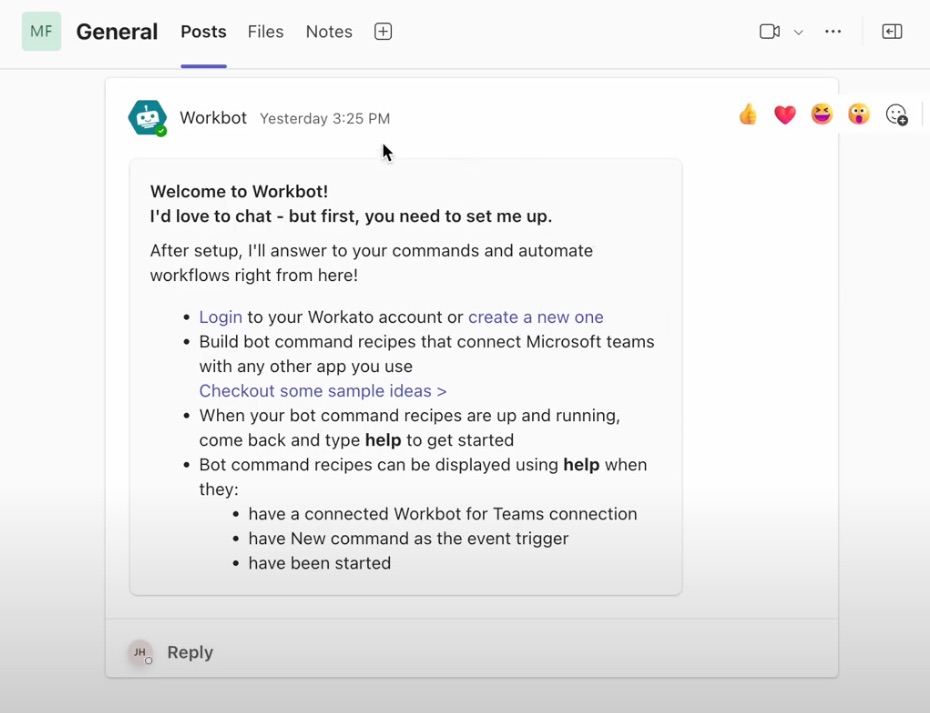The height and width of the screenshot is (713, 930).
Task: Open the Files tab
Action: pyautogui.click(x=266, y=32)
